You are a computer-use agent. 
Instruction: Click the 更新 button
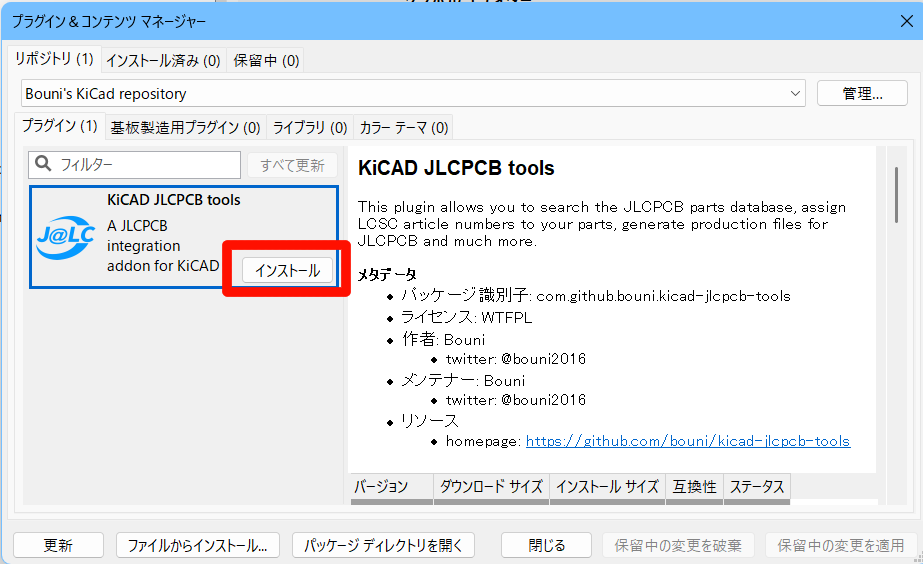[58, 545]
